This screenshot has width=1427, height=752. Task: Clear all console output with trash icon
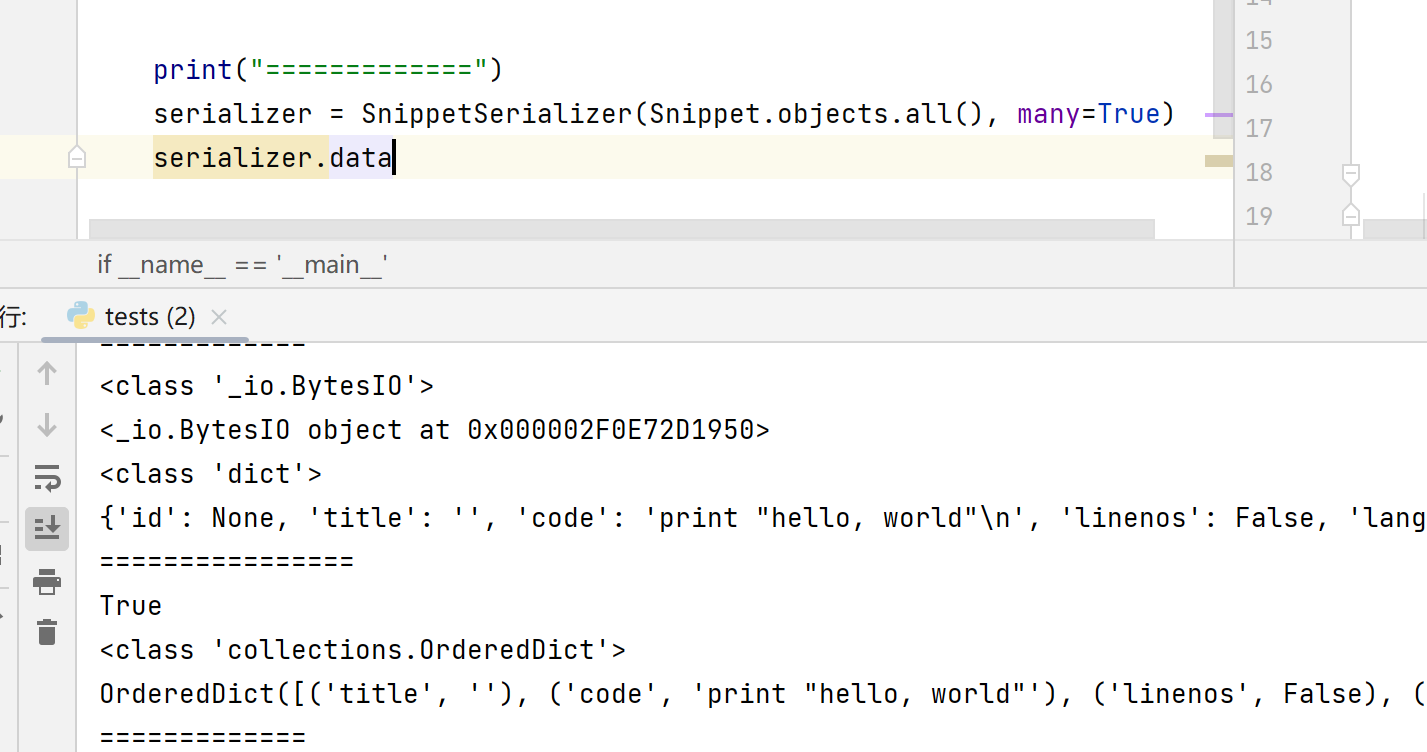[47, 632]
